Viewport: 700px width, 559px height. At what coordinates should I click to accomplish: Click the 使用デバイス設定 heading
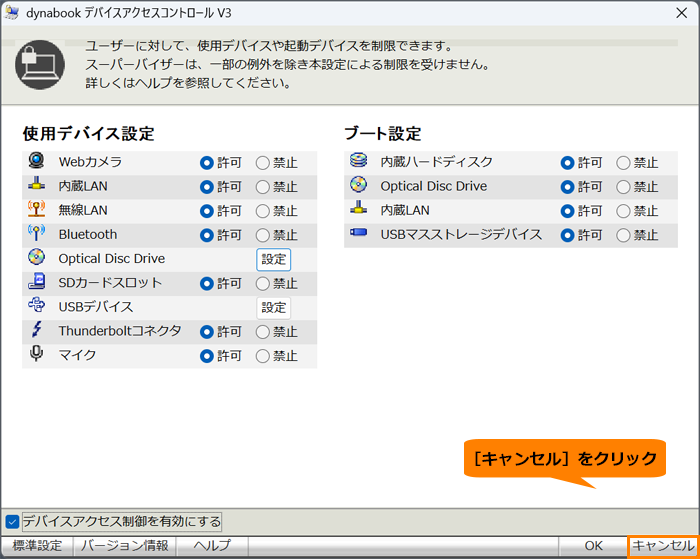tap(88, 133)
